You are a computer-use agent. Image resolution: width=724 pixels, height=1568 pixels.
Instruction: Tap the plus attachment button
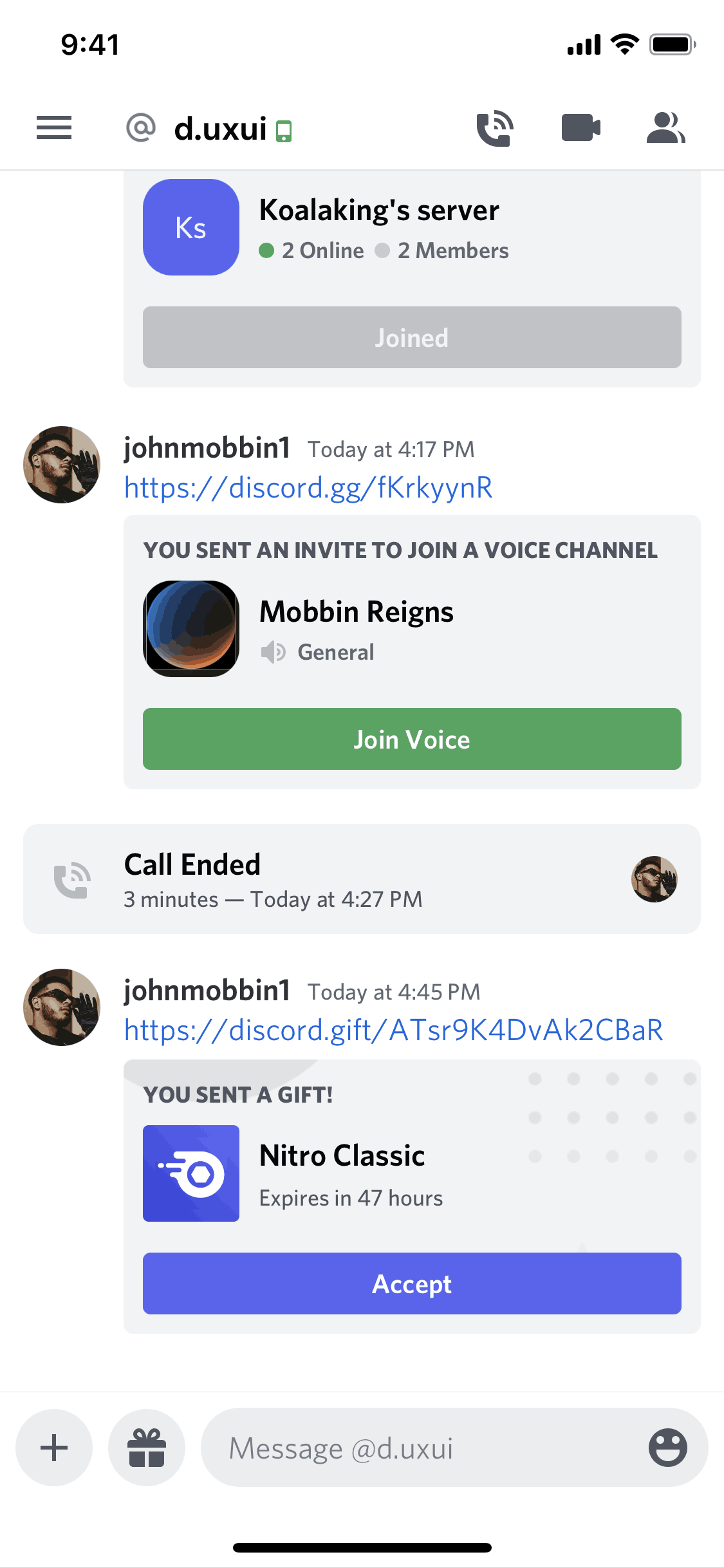point(54,1448)
